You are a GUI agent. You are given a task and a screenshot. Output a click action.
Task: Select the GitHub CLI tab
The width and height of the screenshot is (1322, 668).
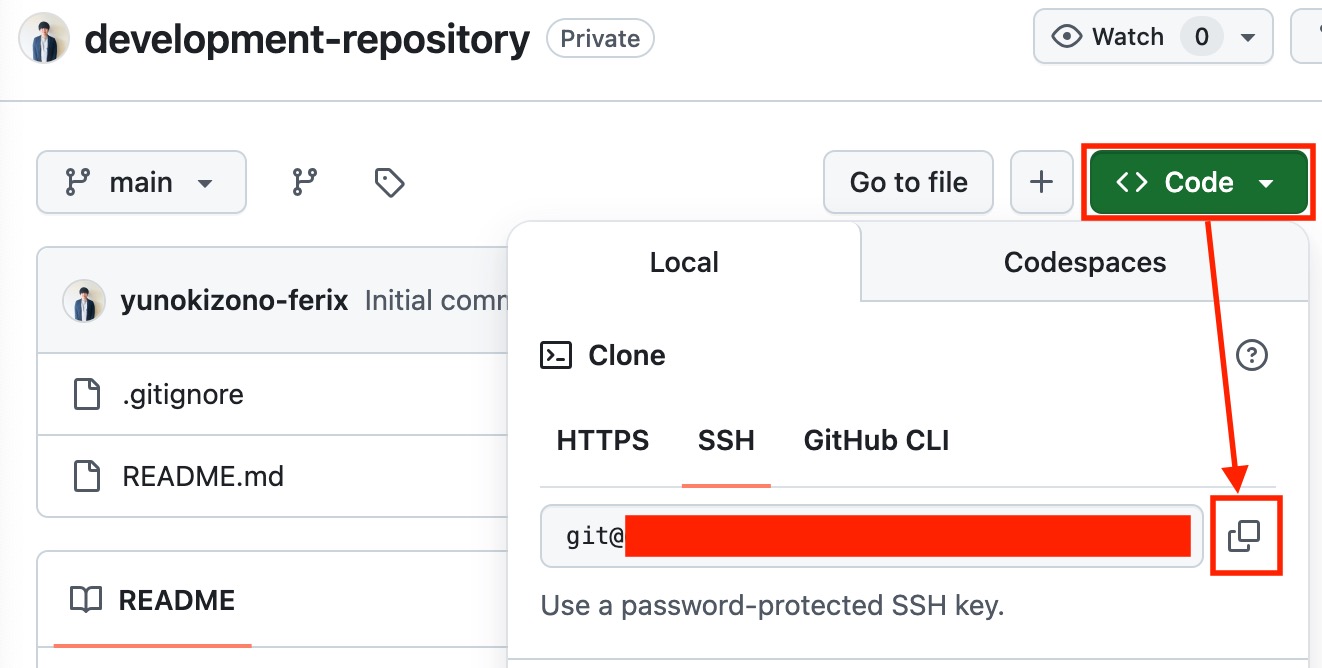(x=875, y=440)
